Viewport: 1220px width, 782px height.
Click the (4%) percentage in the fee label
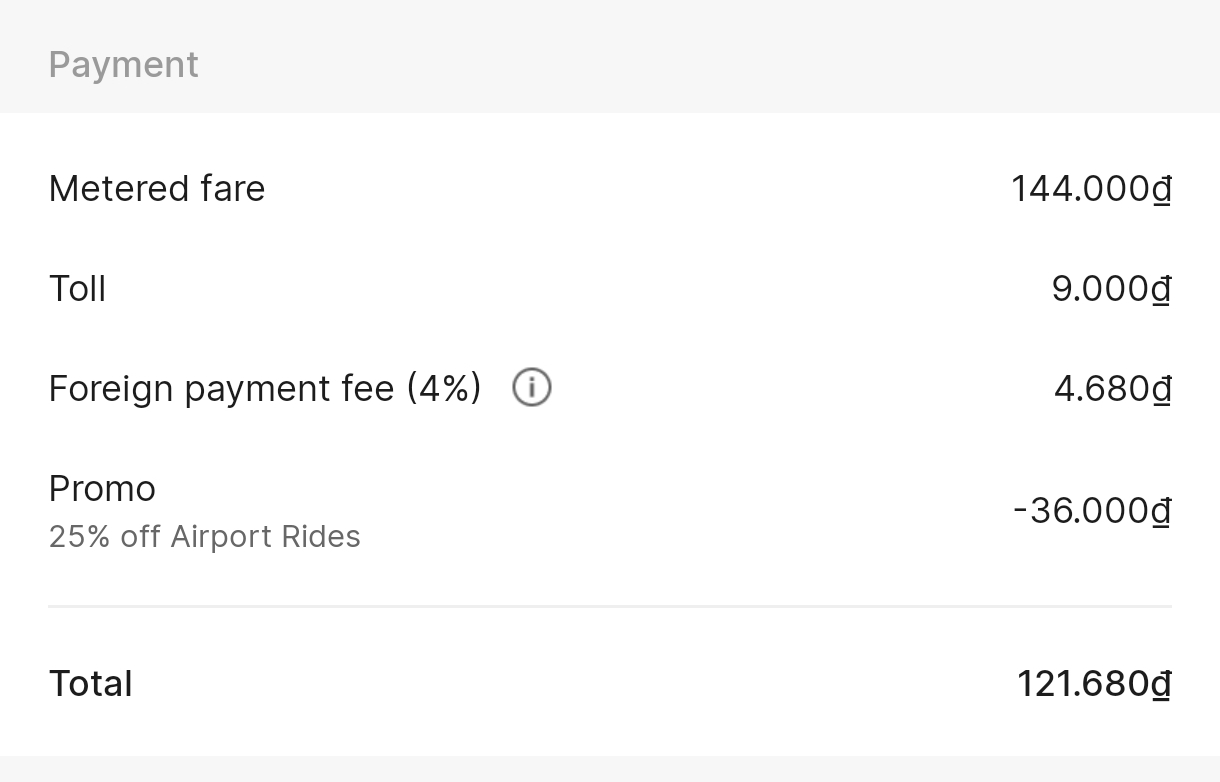click(x=444, y=388)
